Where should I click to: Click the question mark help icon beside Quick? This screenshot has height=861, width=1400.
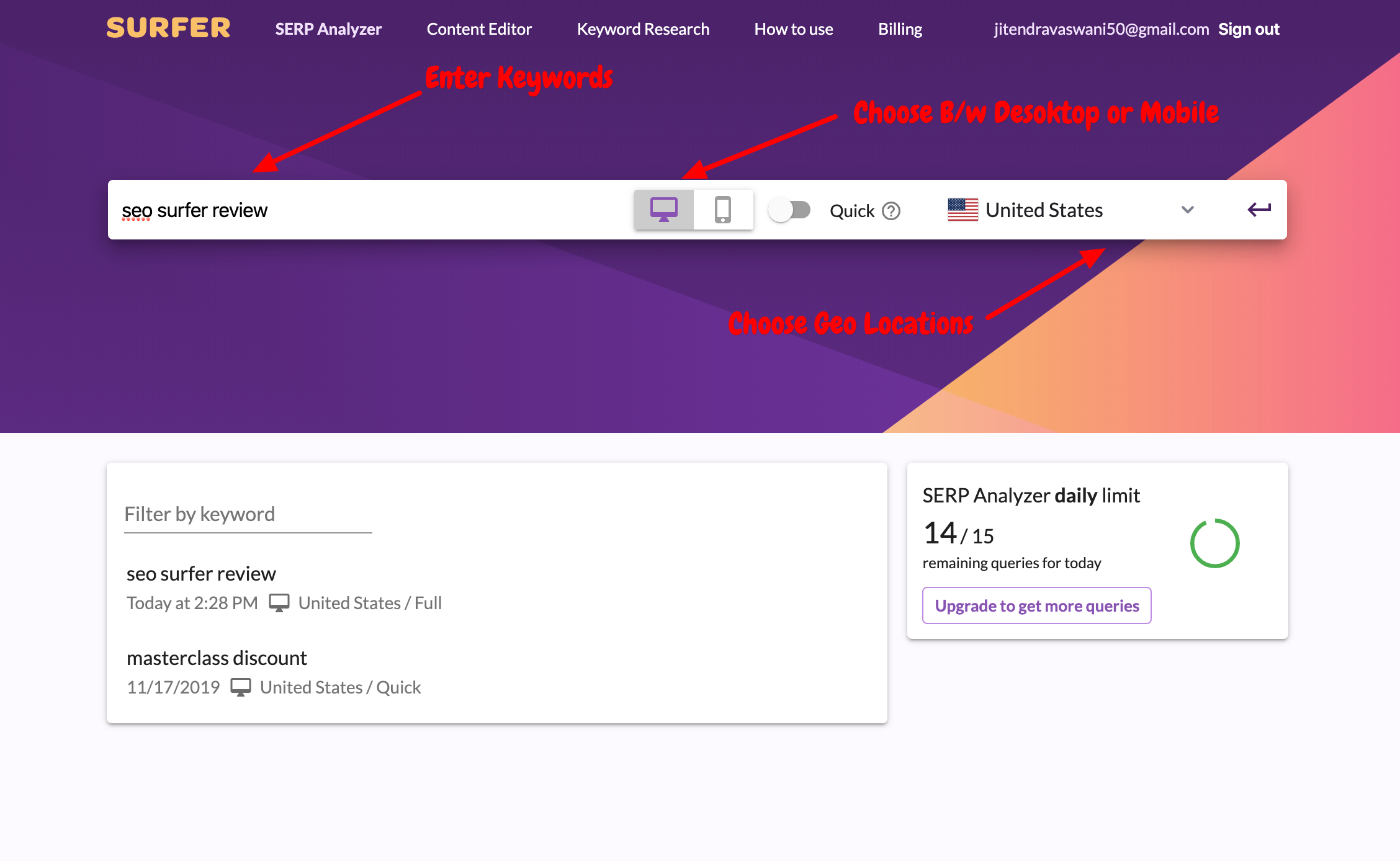(x=892, y=211)
